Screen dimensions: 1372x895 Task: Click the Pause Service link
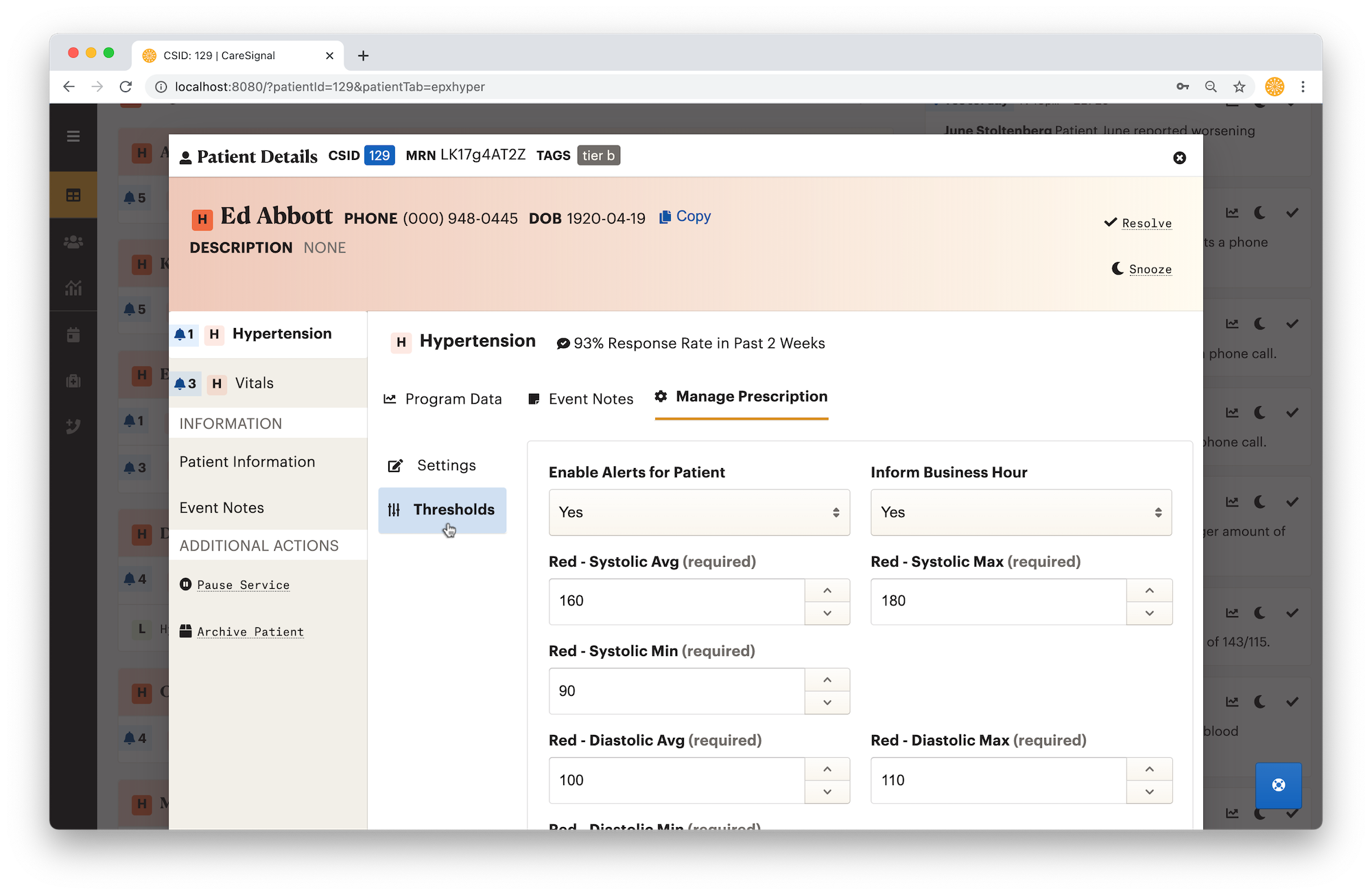(235, 585)
